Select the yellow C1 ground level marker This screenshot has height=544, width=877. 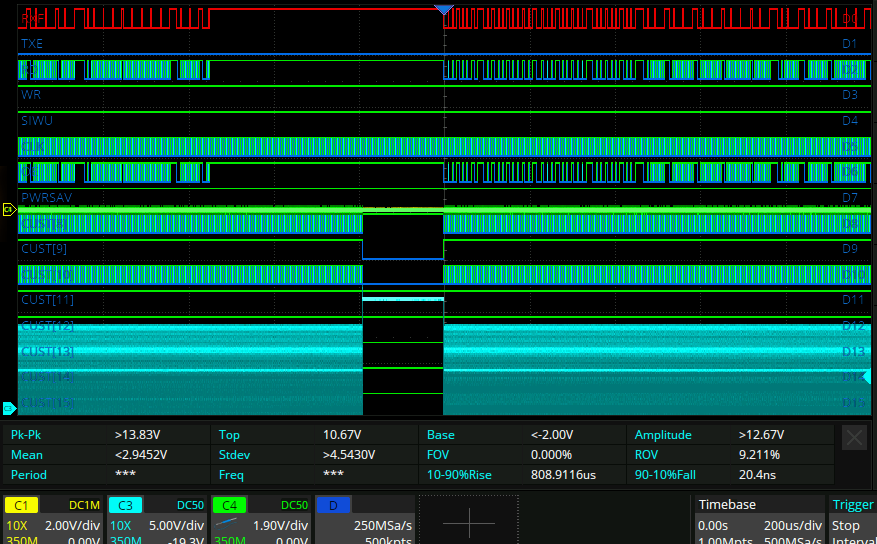pos(8,210)
